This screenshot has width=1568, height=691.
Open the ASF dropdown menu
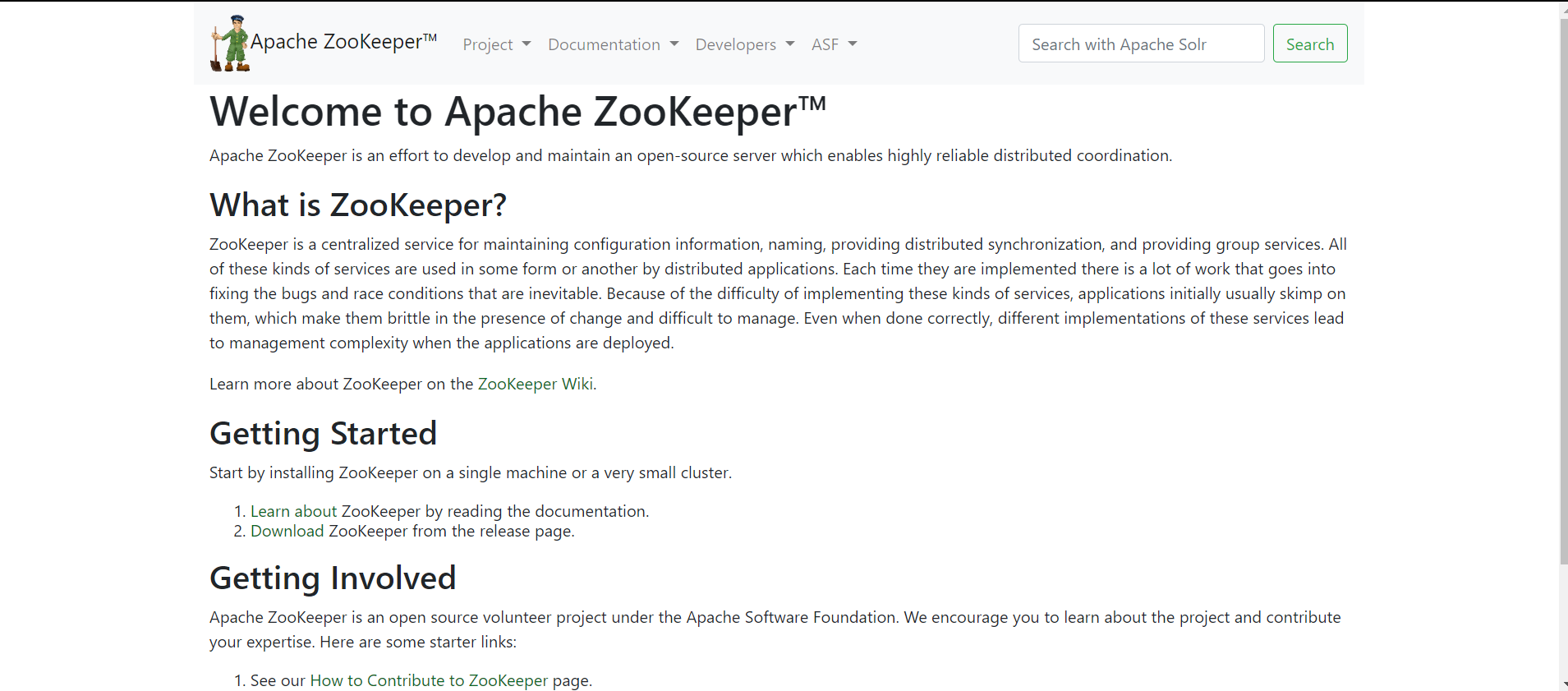tap(834, 44)
